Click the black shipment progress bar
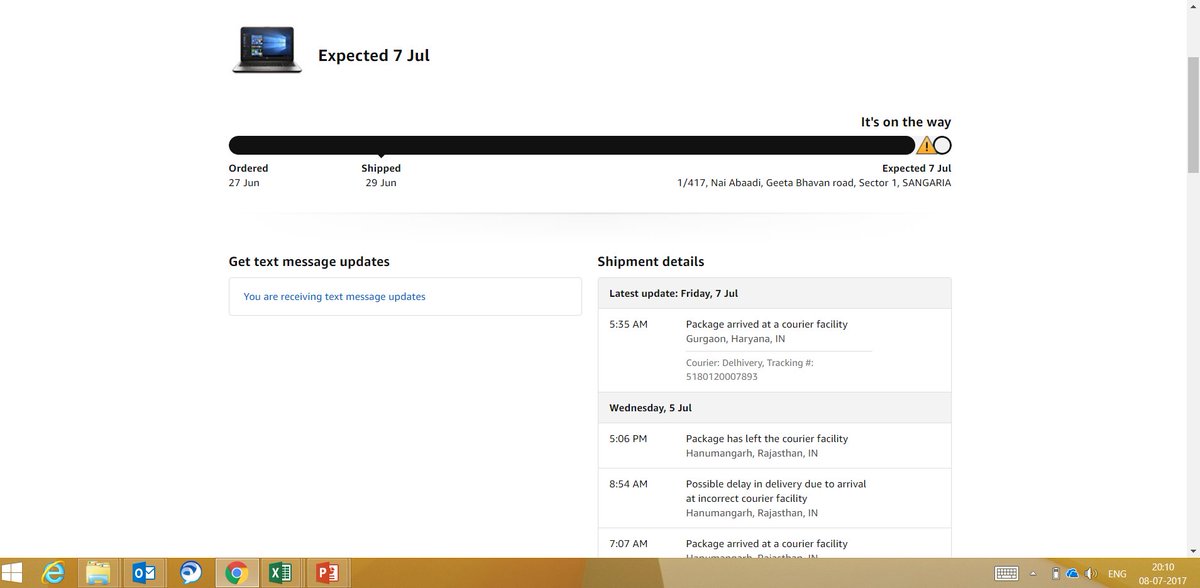Viewport: 1200px width, 588px height. [572, 145]
